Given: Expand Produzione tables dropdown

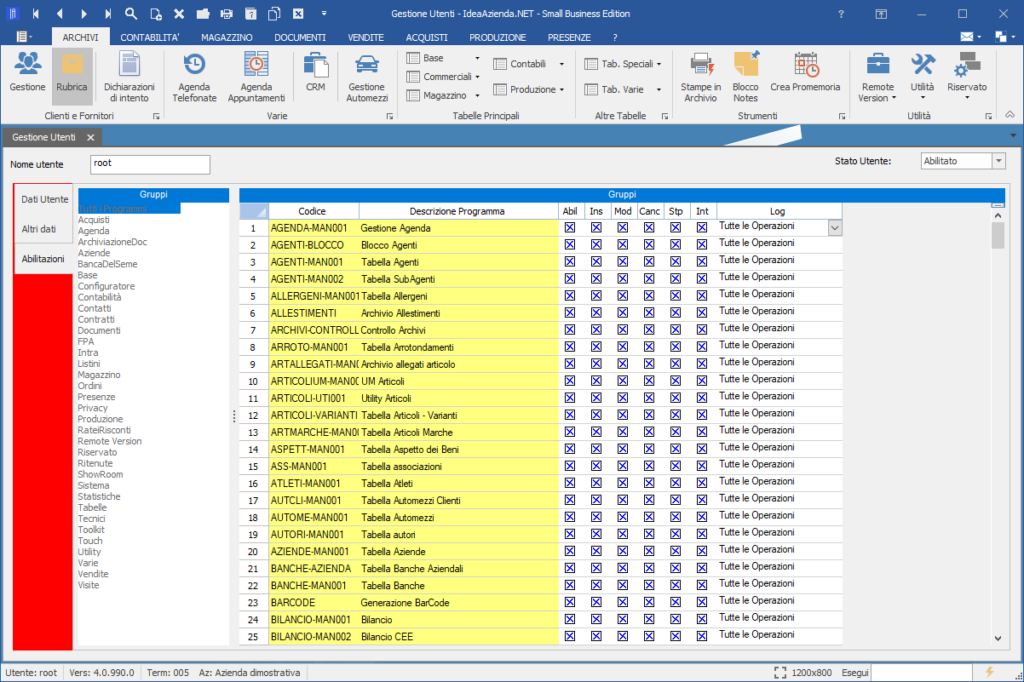Looking at the screenshot, I should 562,89.
